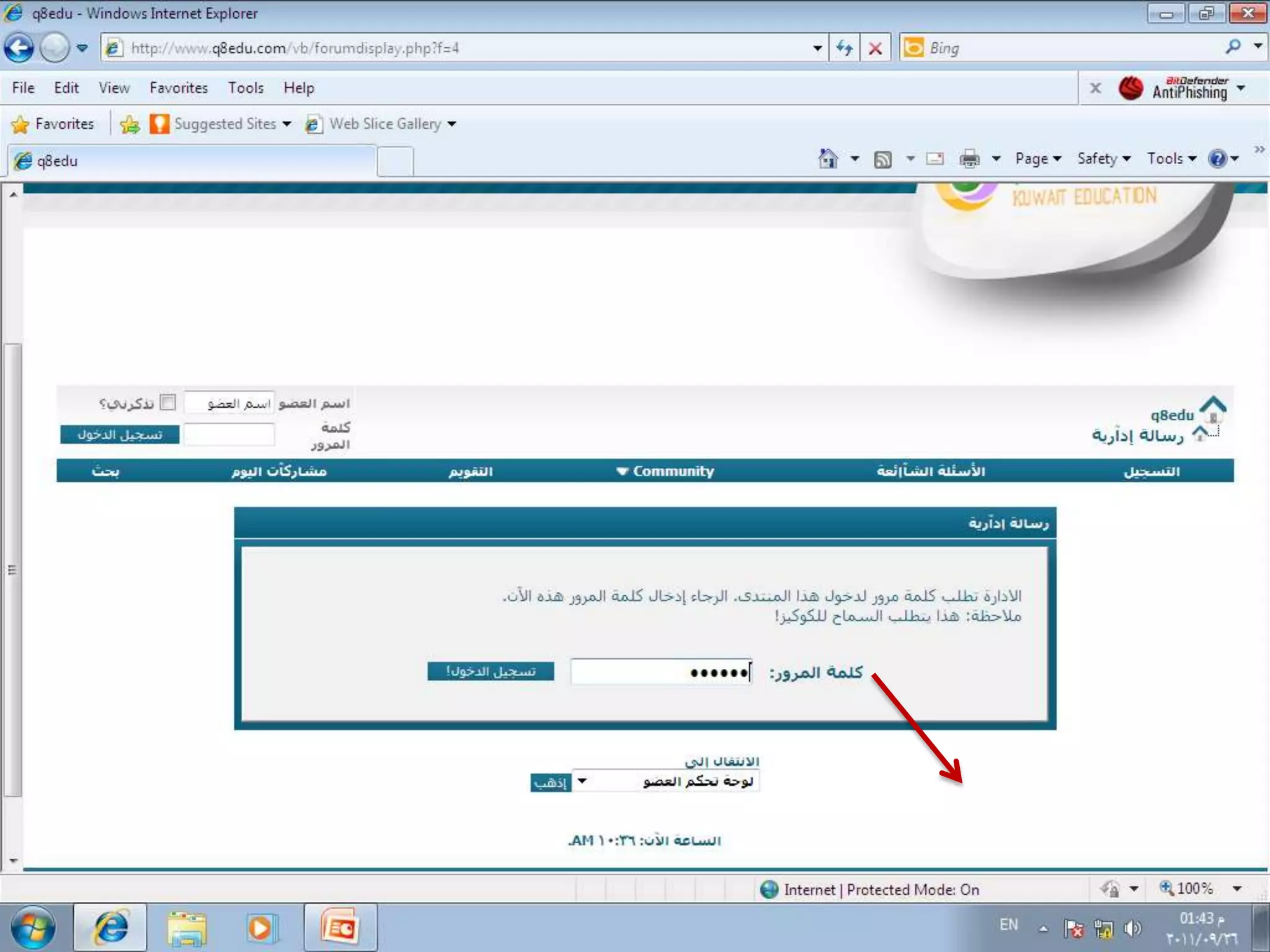The image size is (1270, 952).
Task: Expand the Print options dropdown arrow
Action: (x=996, y=159)
